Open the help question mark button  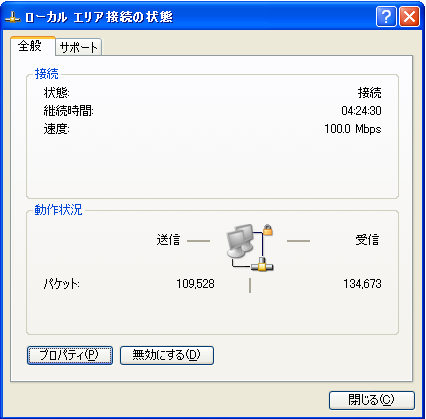(x=386, y=16)
